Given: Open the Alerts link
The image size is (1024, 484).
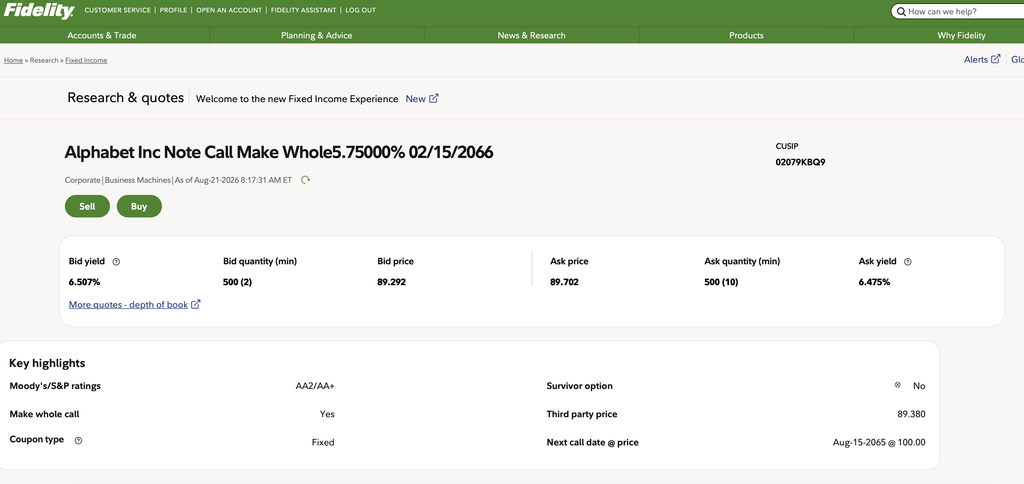Looking at the screenshot, I should pos(976,59).
